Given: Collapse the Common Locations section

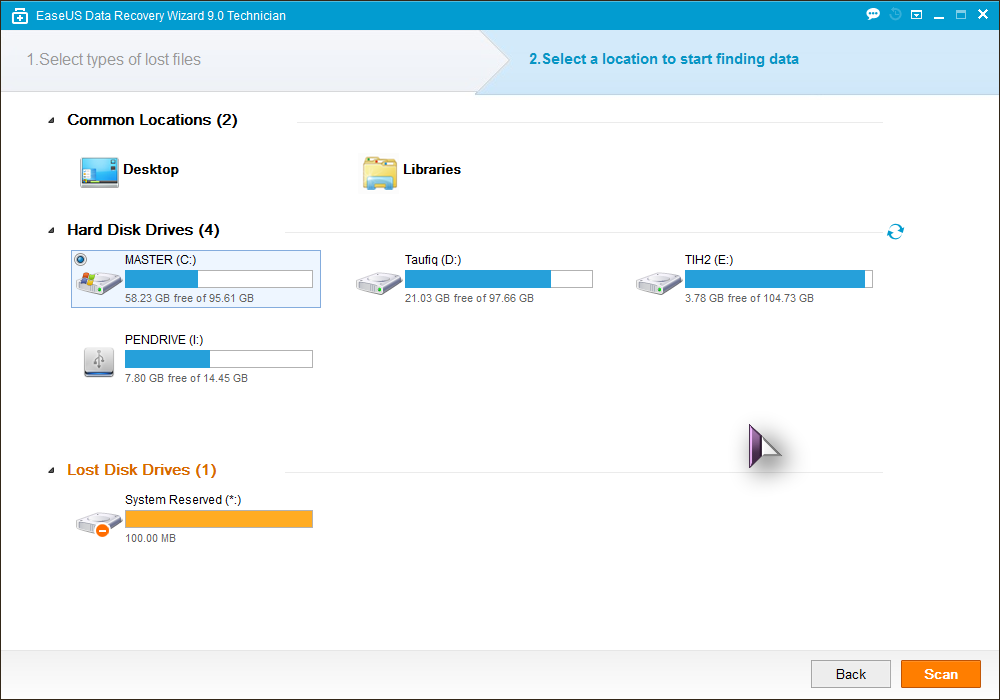Looking at the screenshot, I should pos(52,120).
